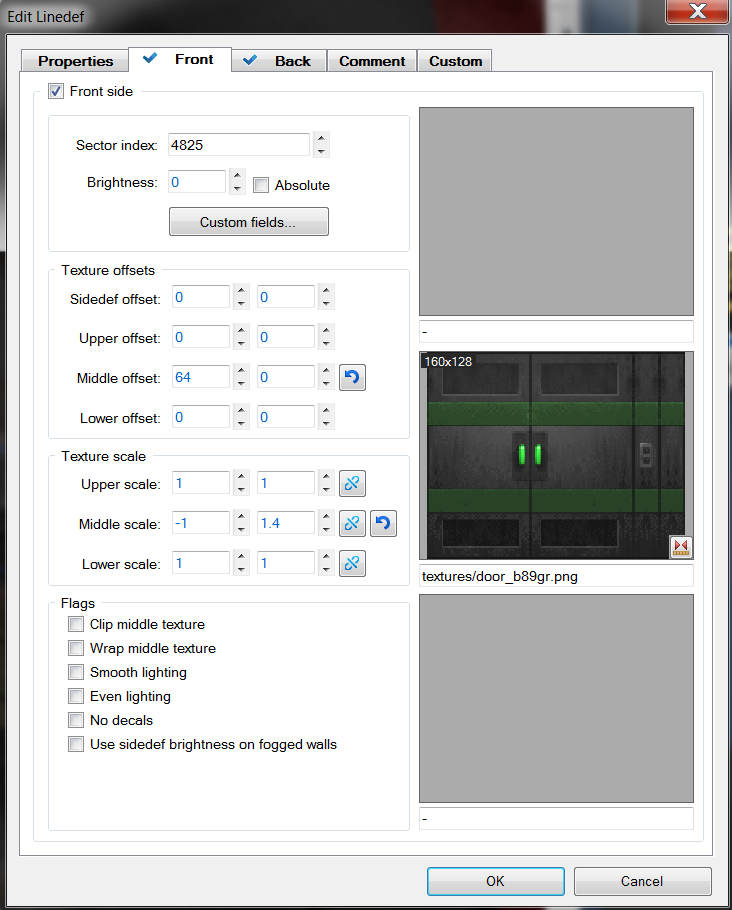Image resolution: width=732 pixels, height=910 pixels.
Task: Check the Wrap middle texture option
Action: tap(76, 648)
